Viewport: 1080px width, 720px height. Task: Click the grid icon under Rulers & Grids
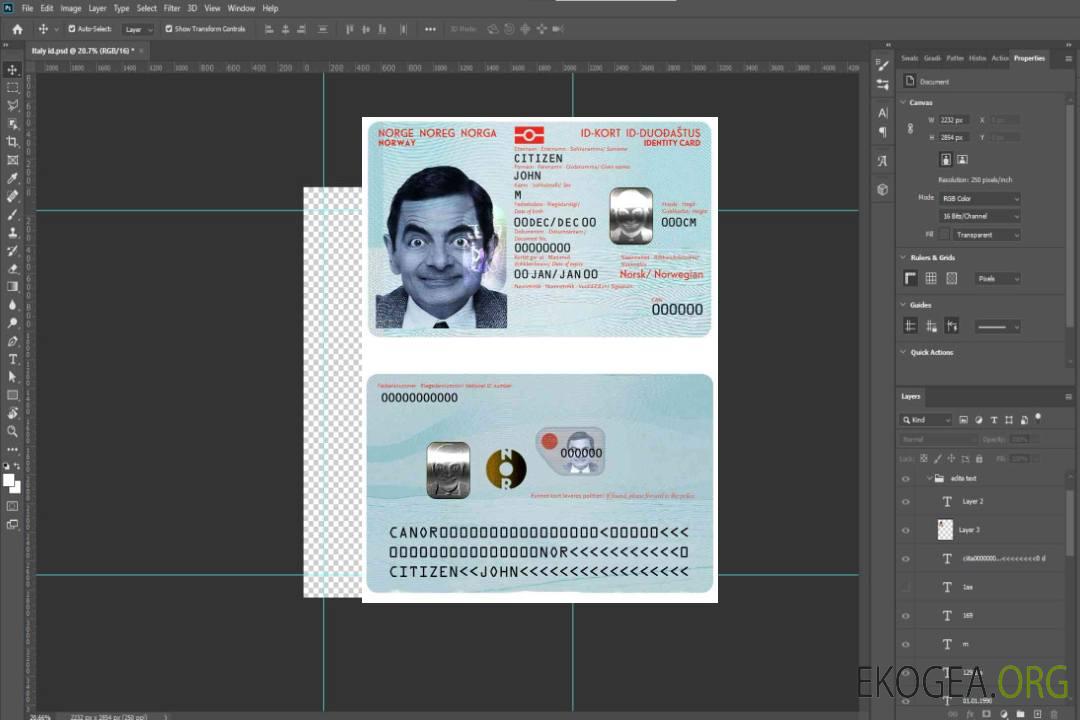tap(931, 278)
